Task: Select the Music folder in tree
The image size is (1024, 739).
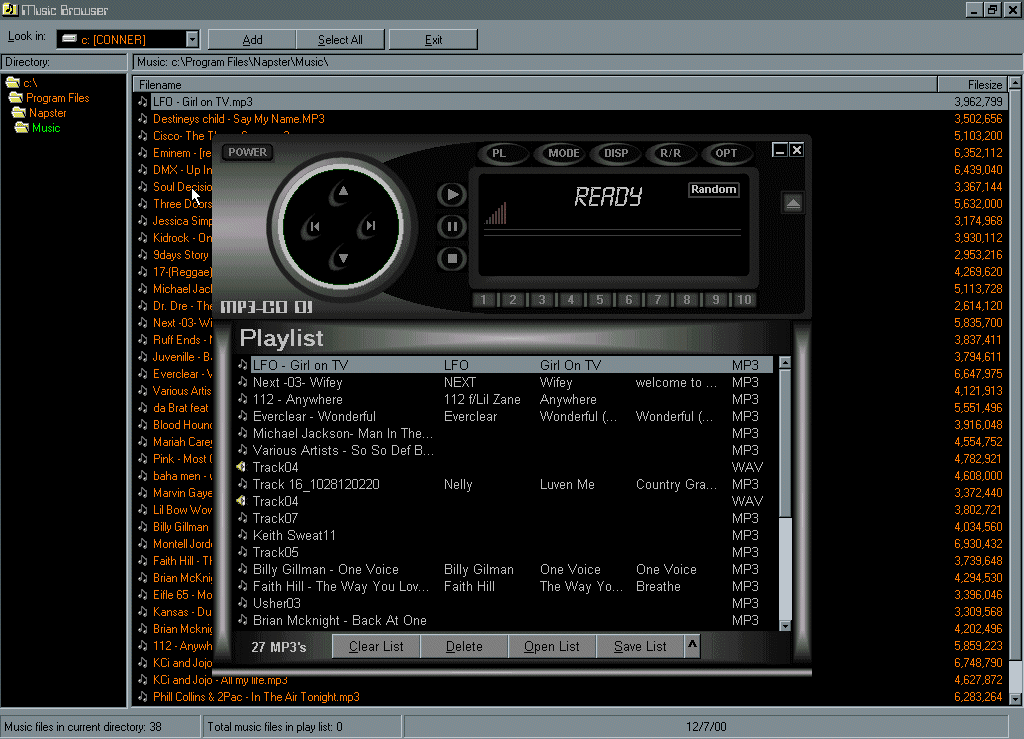Action: 38,128
